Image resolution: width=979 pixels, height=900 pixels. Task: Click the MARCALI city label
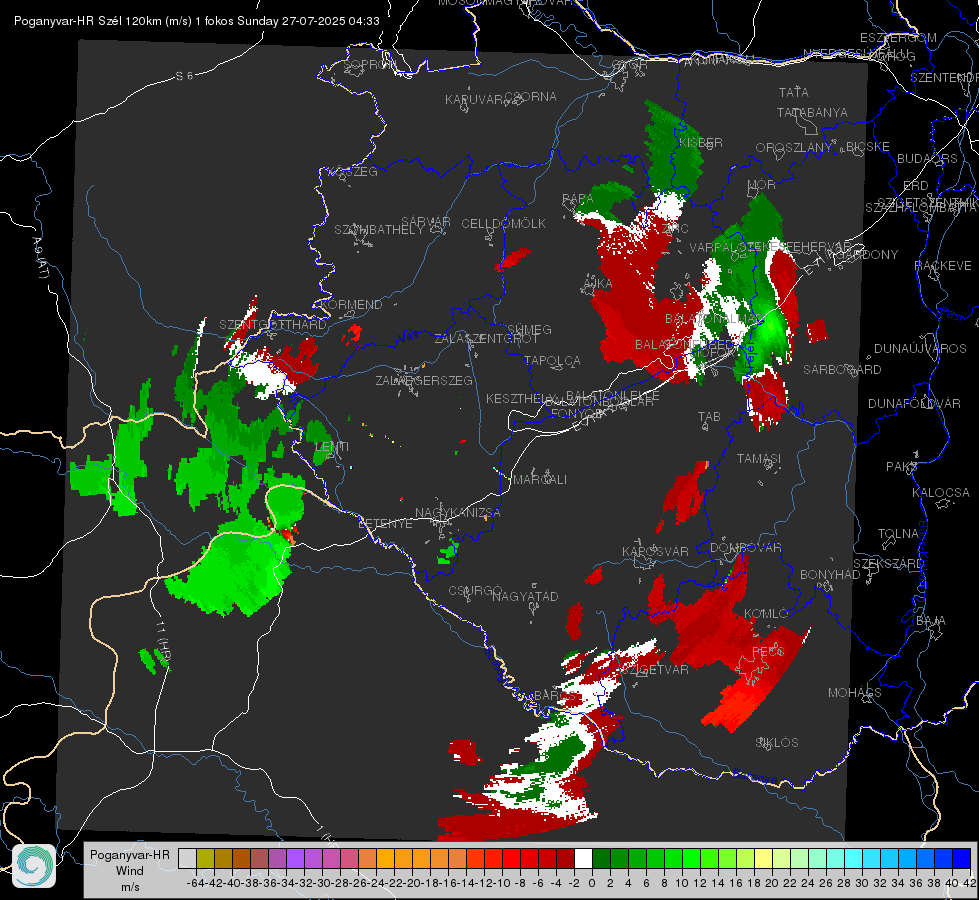point(540,480)
